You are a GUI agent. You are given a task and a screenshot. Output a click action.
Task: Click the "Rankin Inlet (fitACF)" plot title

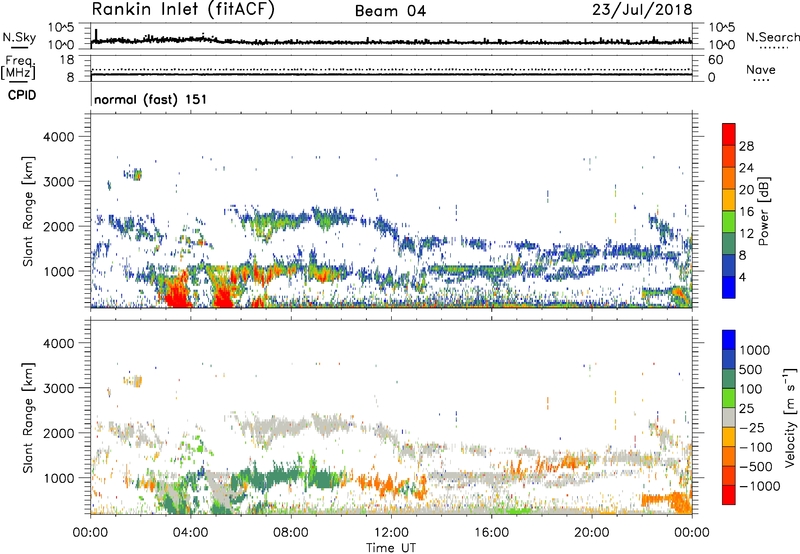(183, 9)
